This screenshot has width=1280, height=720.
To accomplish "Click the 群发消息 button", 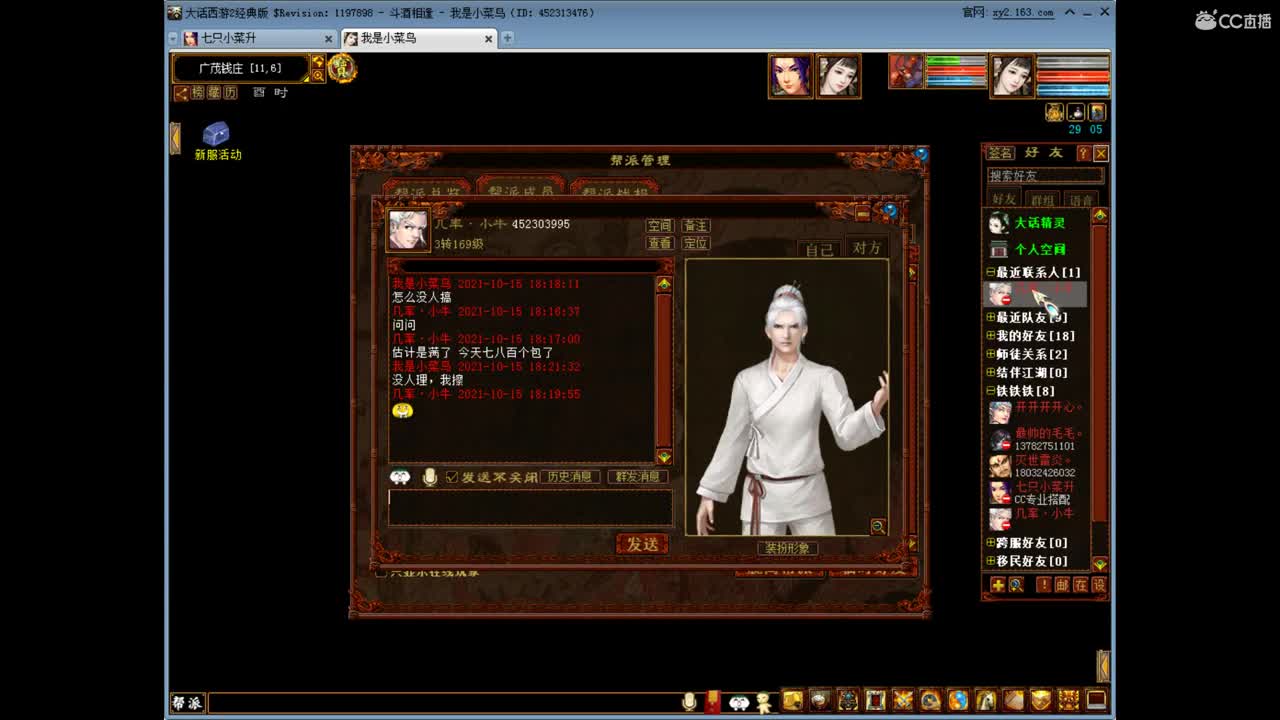I will click(x=637, y=477).
